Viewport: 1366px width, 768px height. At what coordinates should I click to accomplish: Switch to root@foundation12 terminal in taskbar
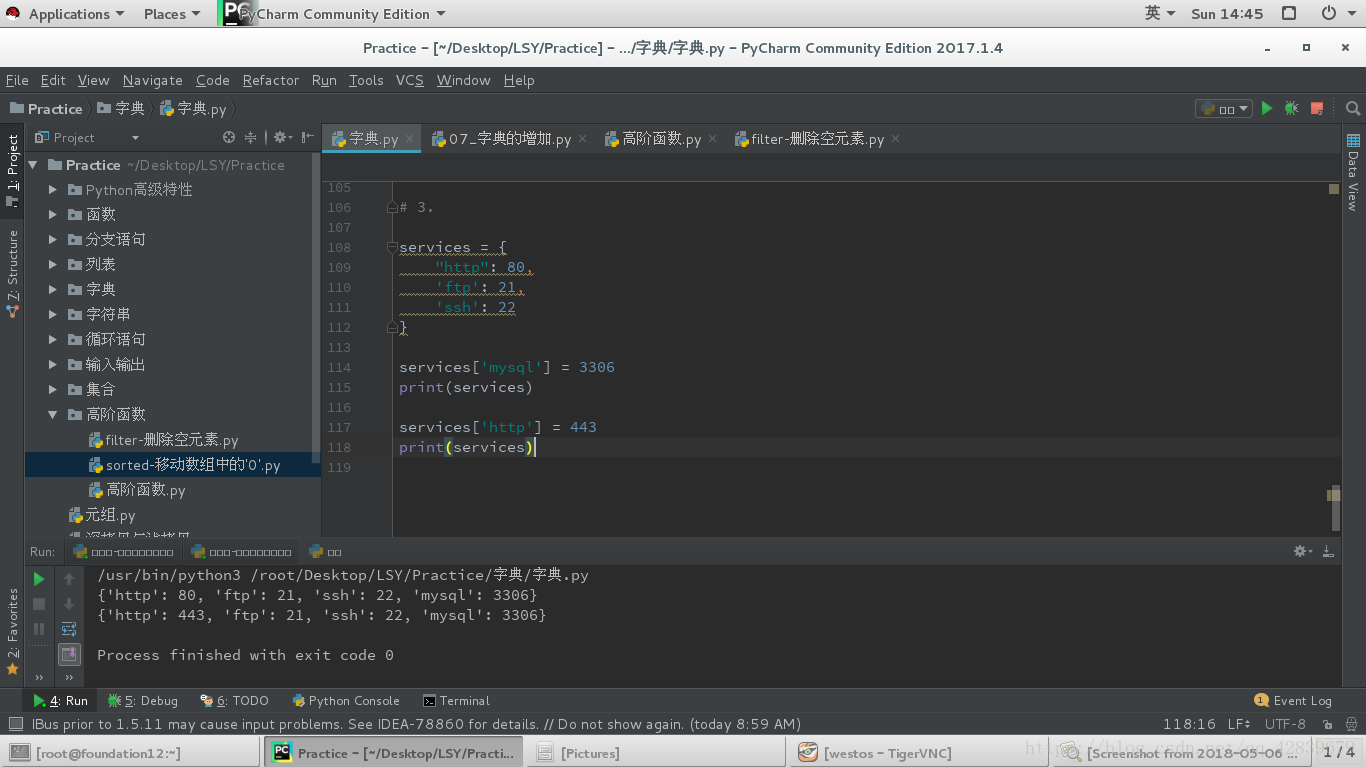(131, 753)
